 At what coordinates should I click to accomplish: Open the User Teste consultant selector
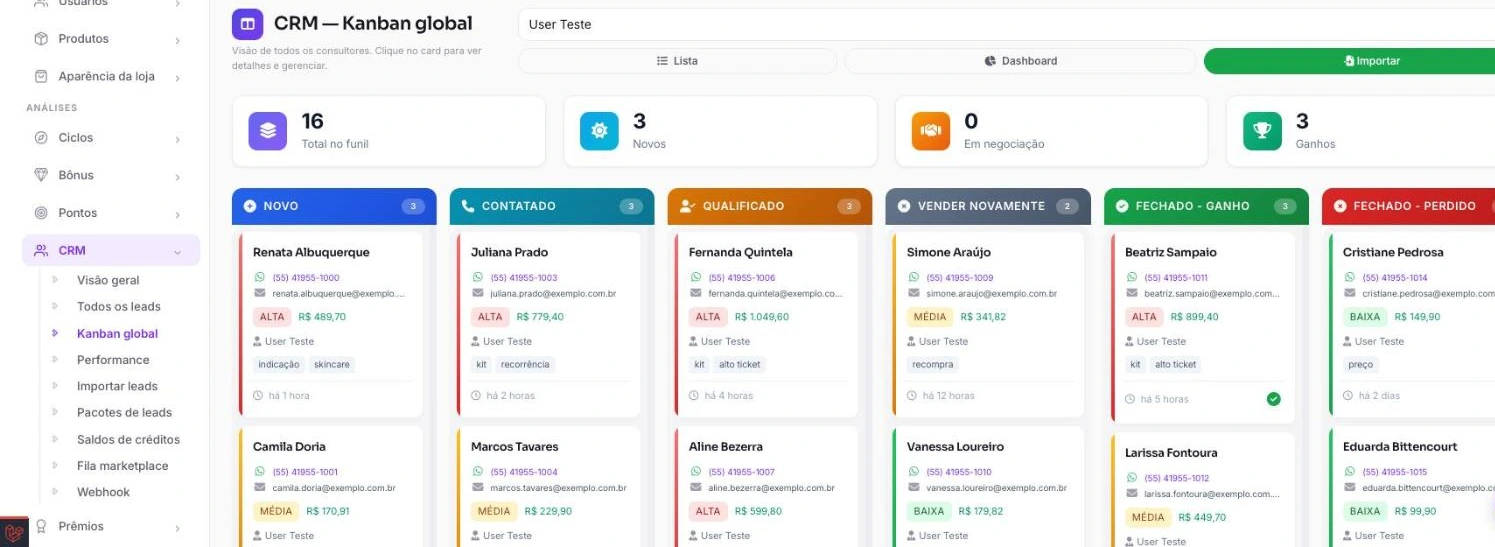tap(1006, 24)
